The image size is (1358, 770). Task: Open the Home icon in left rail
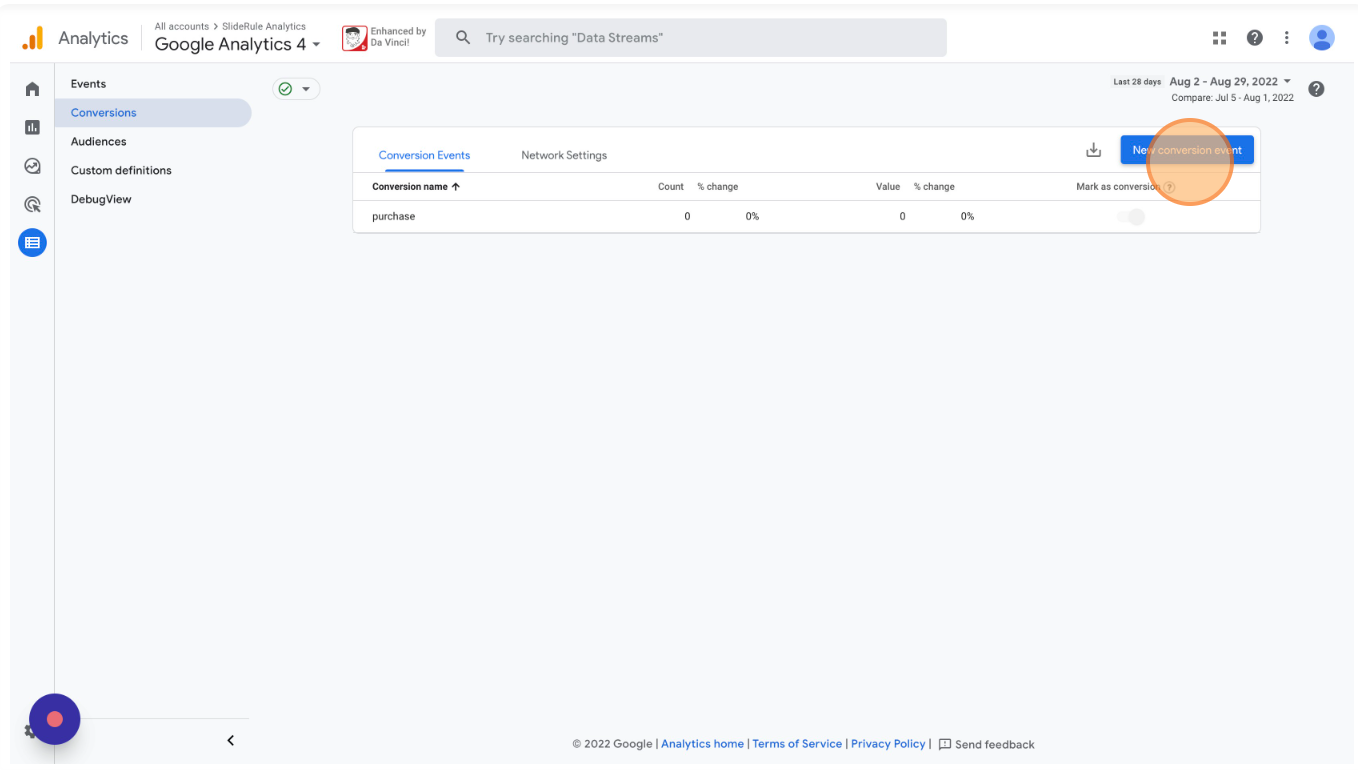pyautogui.click(x=32, y=89)
